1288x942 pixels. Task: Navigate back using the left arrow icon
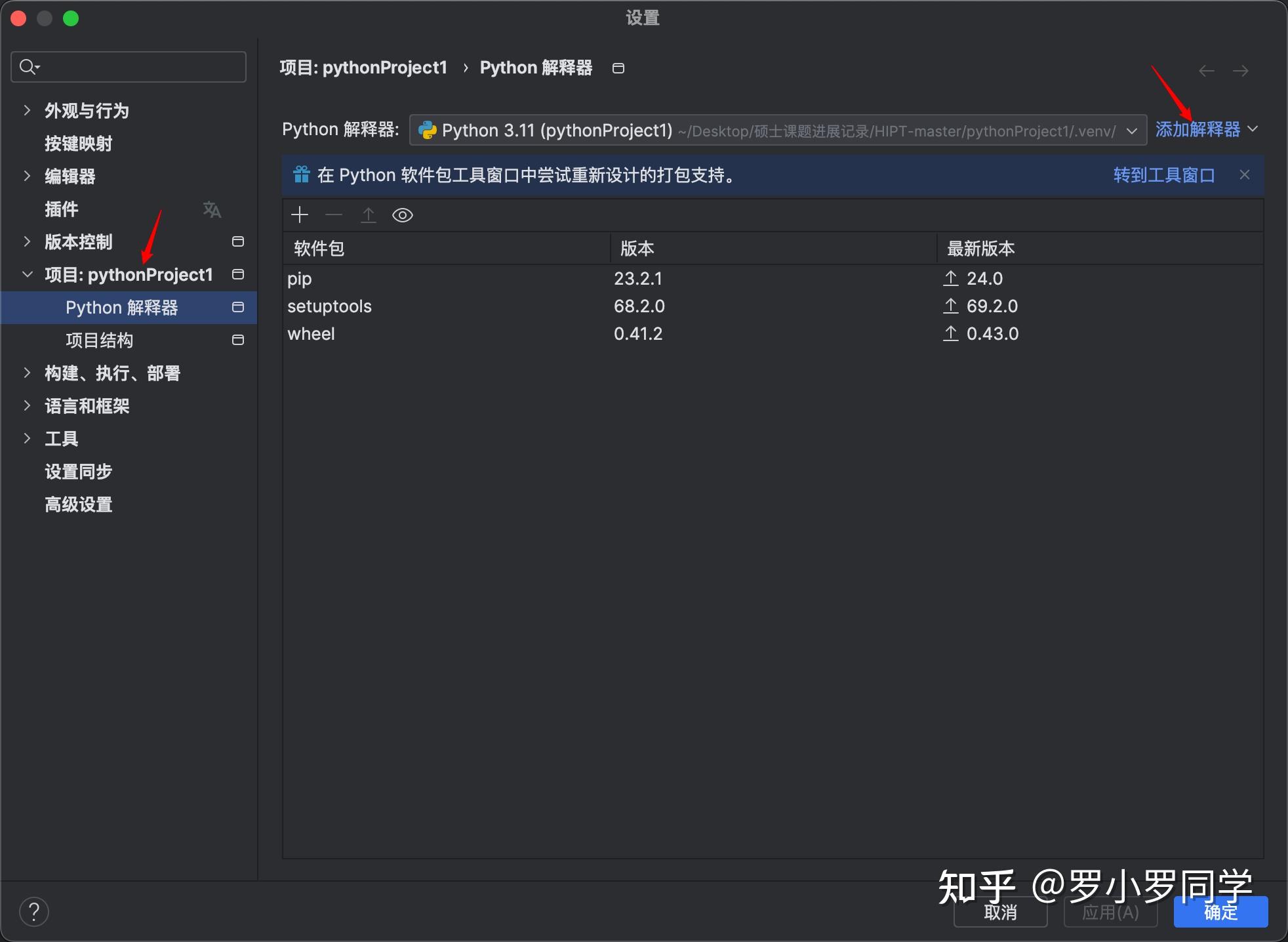[1205, 70]
